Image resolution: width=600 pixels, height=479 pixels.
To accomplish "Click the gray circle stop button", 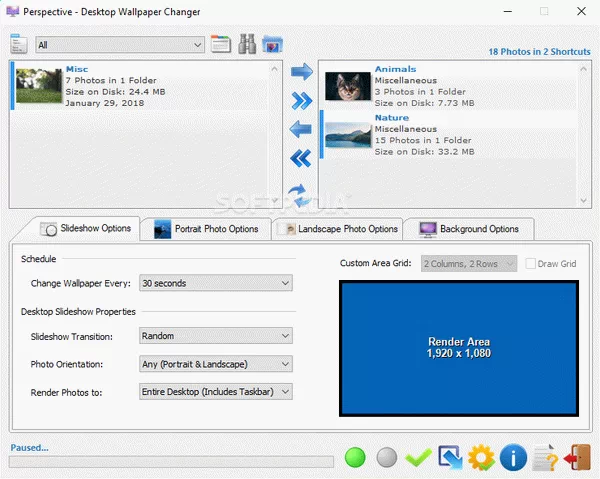I will coord(387,458).
